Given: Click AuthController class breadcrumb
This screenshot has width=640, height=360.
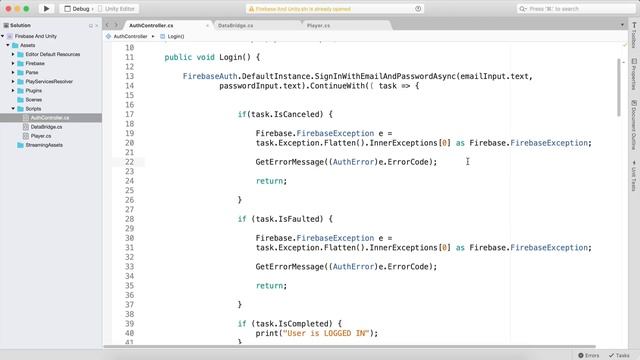Looking at the screenshot, I should [x=130, y=36].
